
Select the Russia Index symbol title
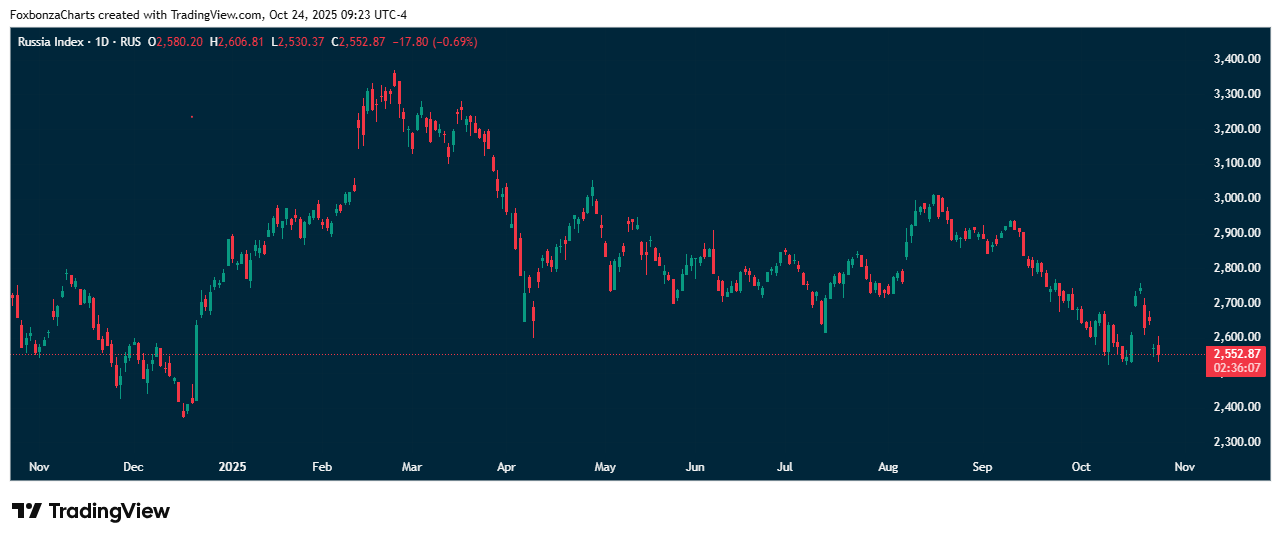pos(47,42)
